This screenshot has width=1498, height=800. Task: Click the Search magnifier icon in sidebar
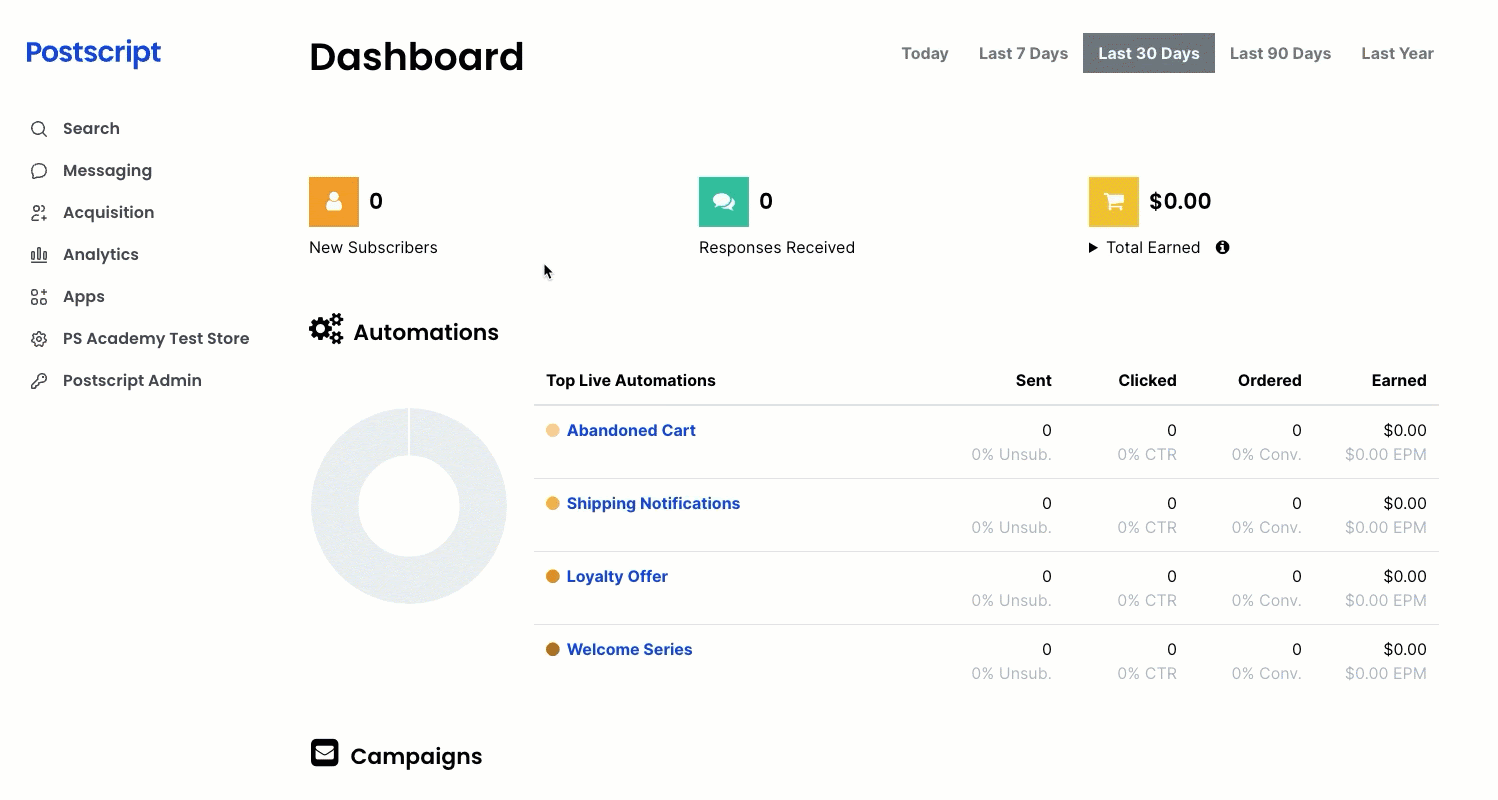point(39,129)
